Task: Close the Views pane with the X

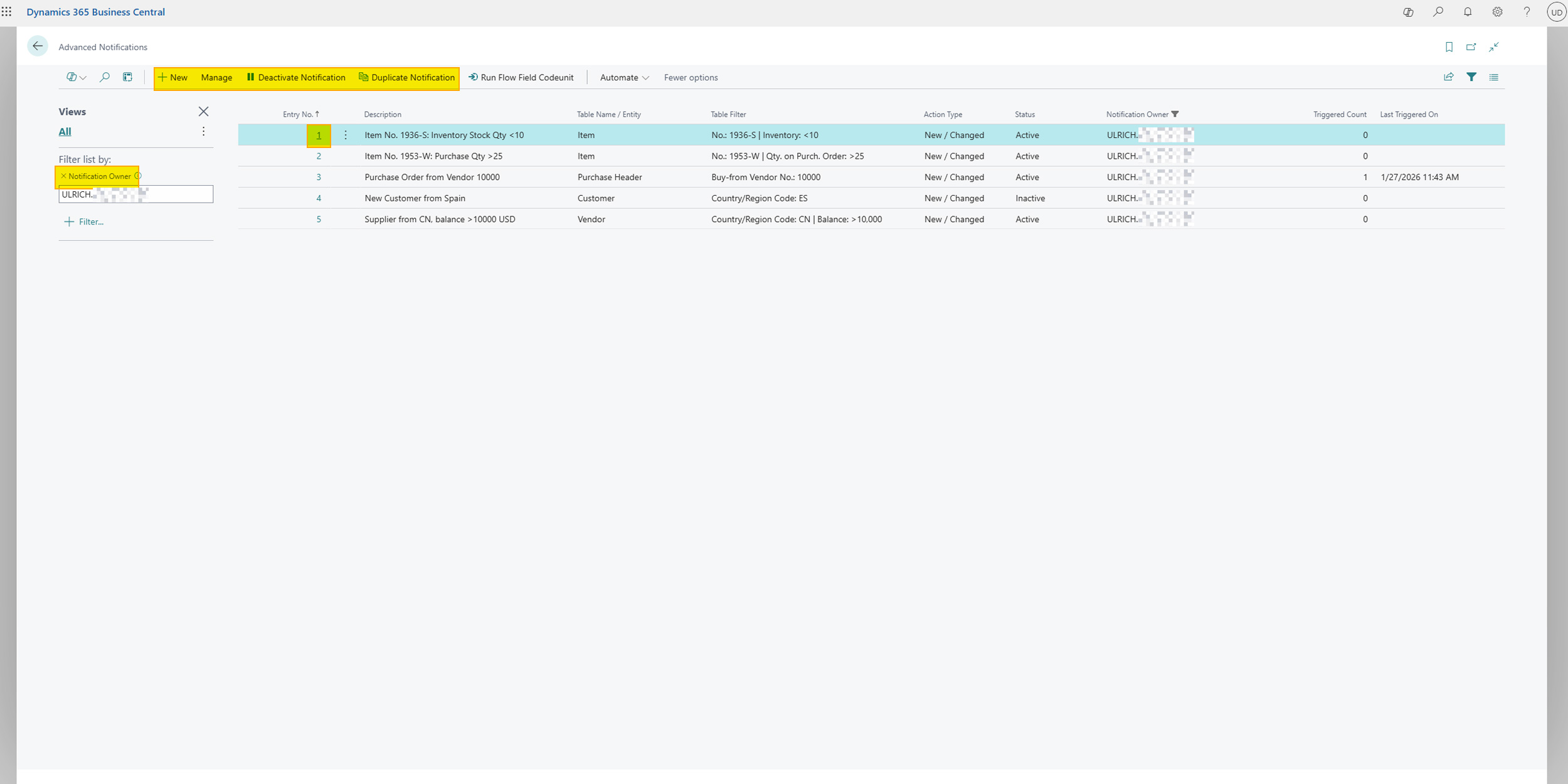Action: click(x=203, y=111)
